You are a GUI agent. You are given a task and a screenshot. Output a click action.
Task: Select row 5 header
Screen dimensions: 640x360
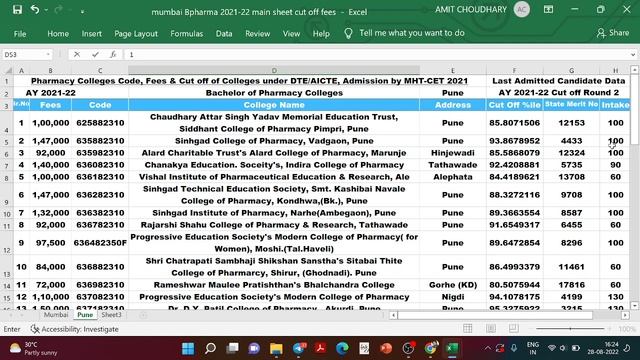(7, 141)
